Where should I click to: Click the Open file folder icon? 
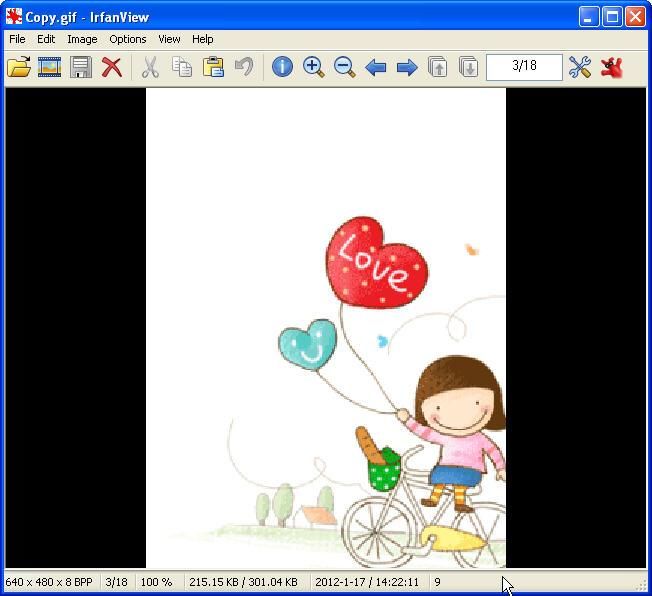click(18, 67)
